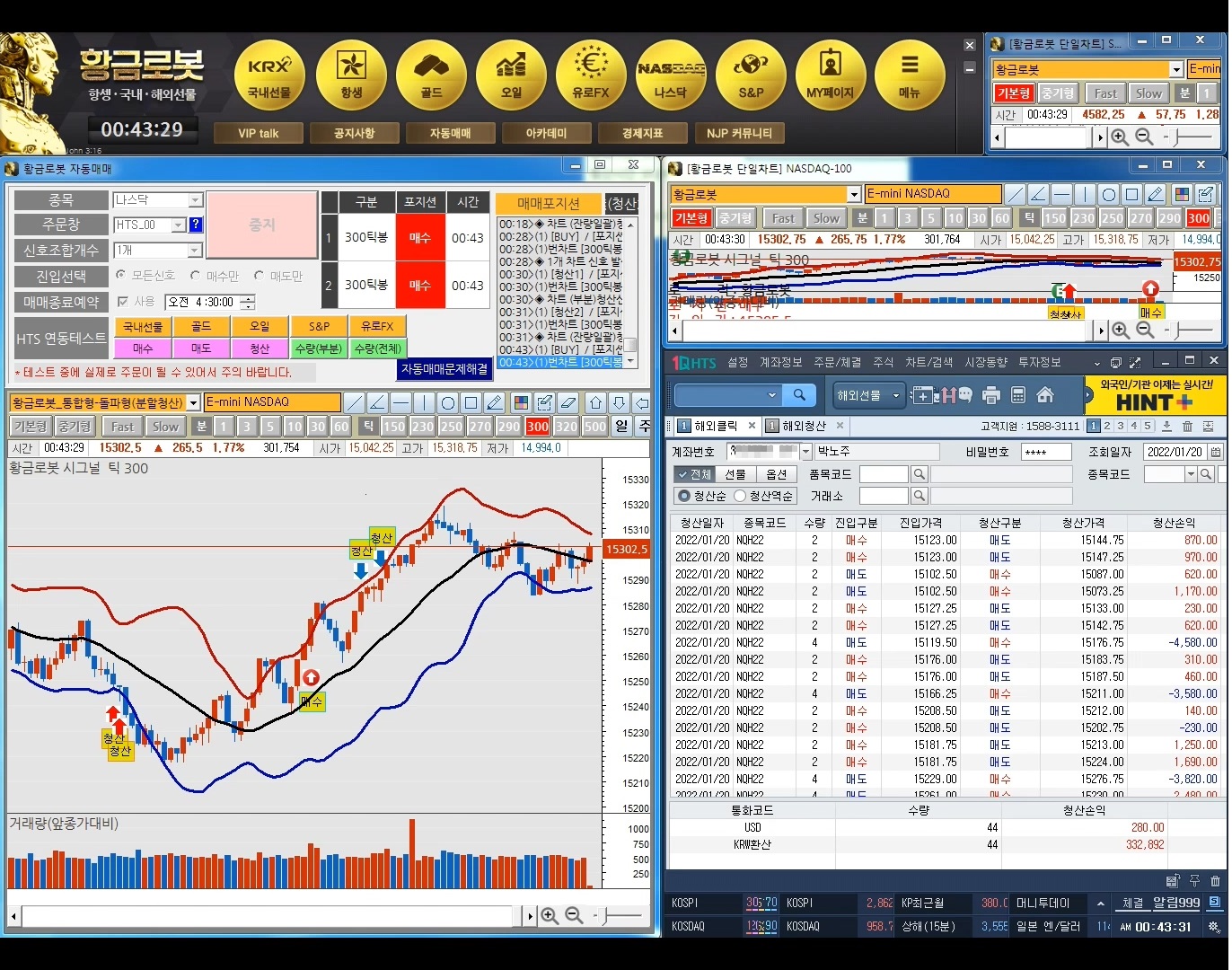Viewport: 1232px width, 970px height.
Task: Select circle drawing tool in main chart
Action: tap(448, 402)
